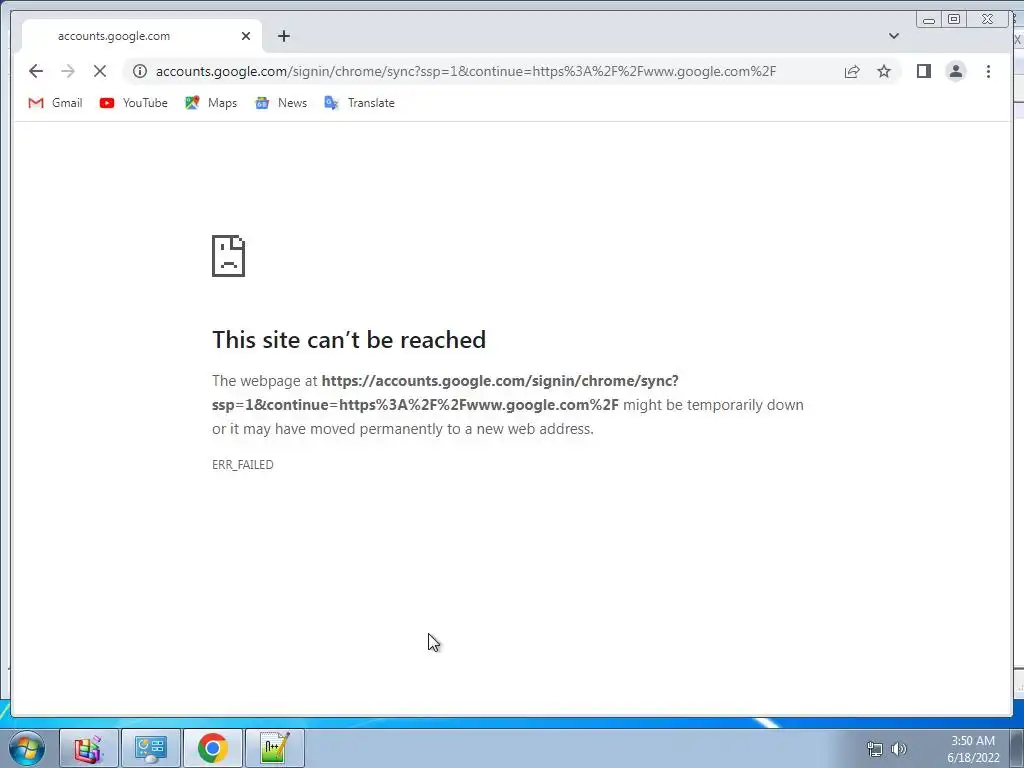Open the network tray icon

(x=874, y=749)
